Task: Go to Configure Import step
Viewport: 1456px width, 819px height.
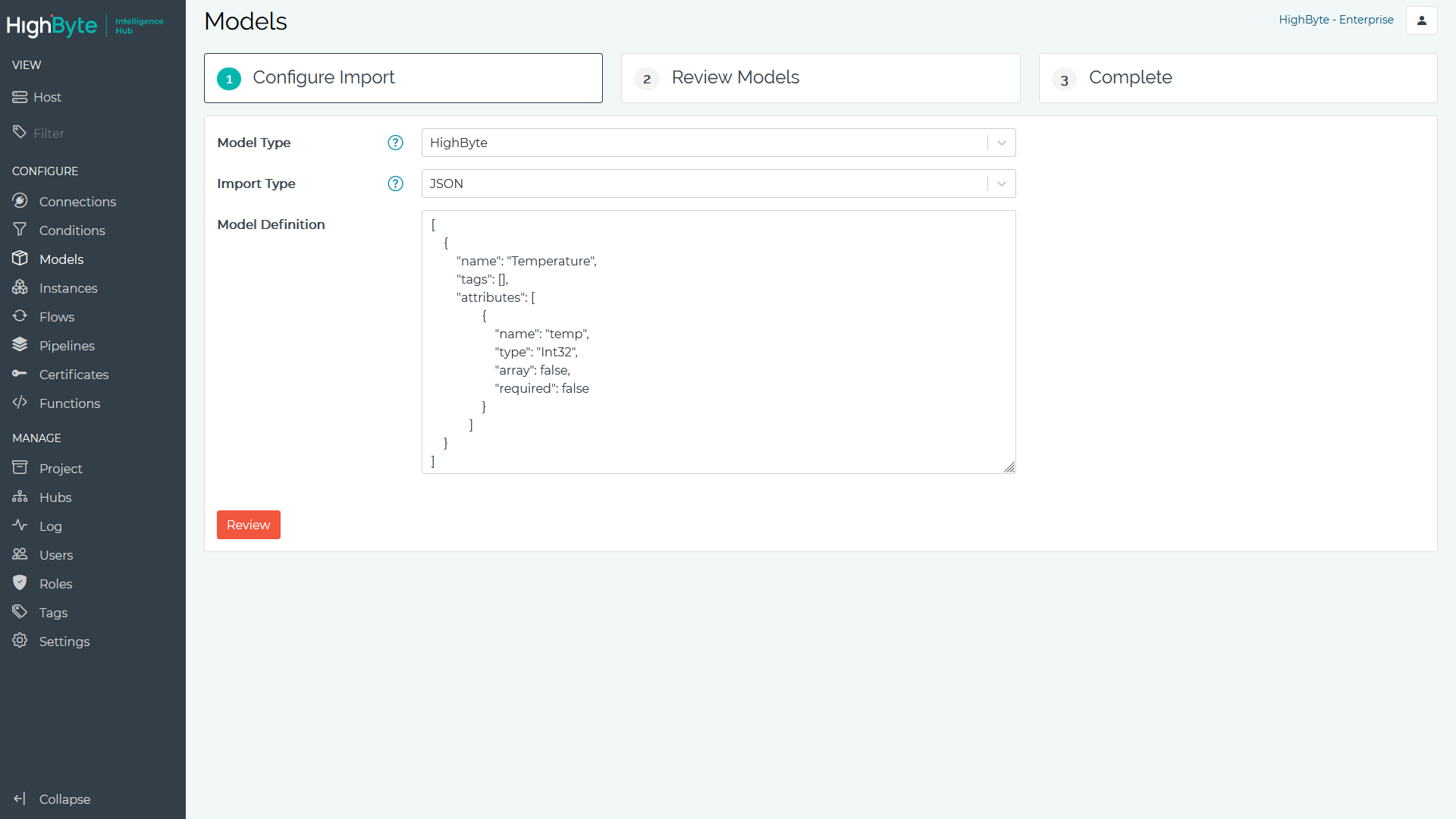Action: pos(403,78)
